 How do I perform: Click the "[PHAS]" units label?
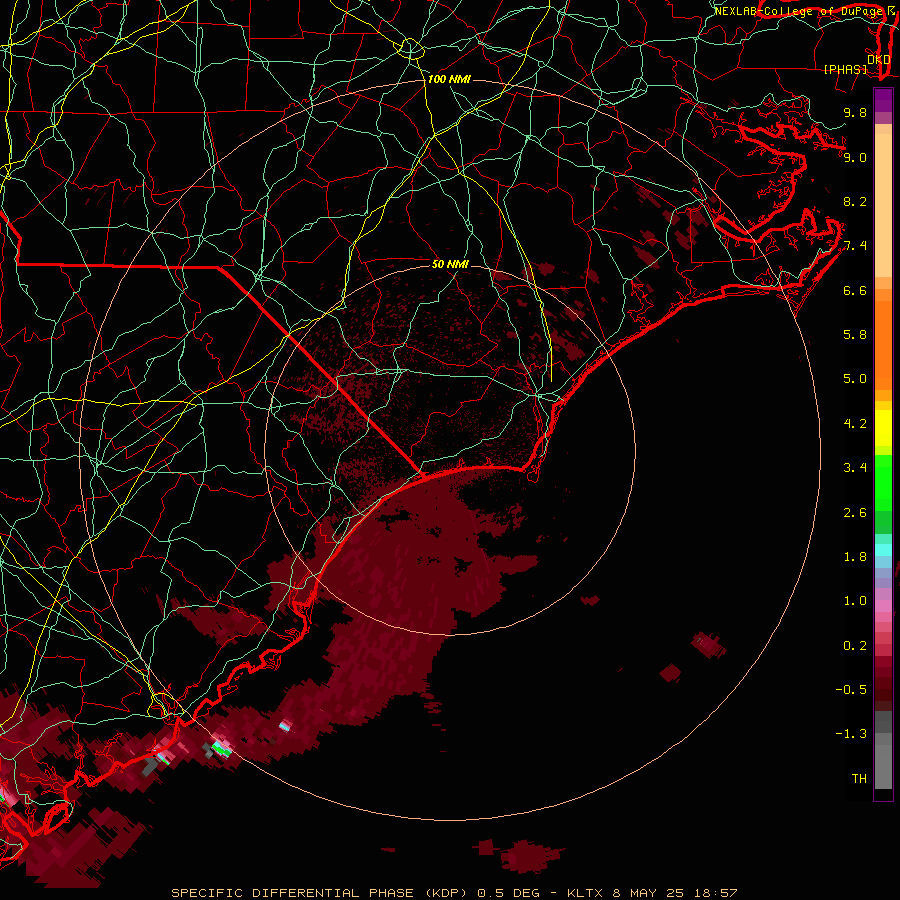click(x=845, y=69)
